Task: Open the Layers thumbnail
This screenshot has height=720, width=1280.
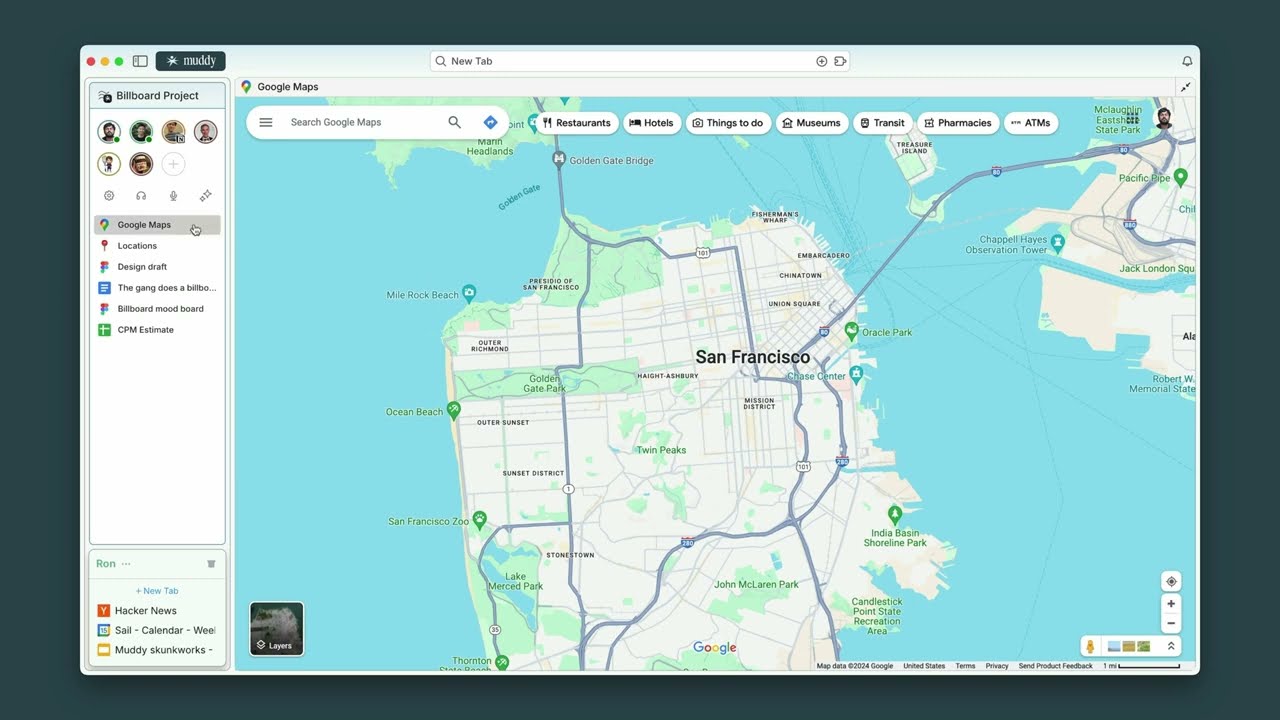Action: click(x=277, y=629)
